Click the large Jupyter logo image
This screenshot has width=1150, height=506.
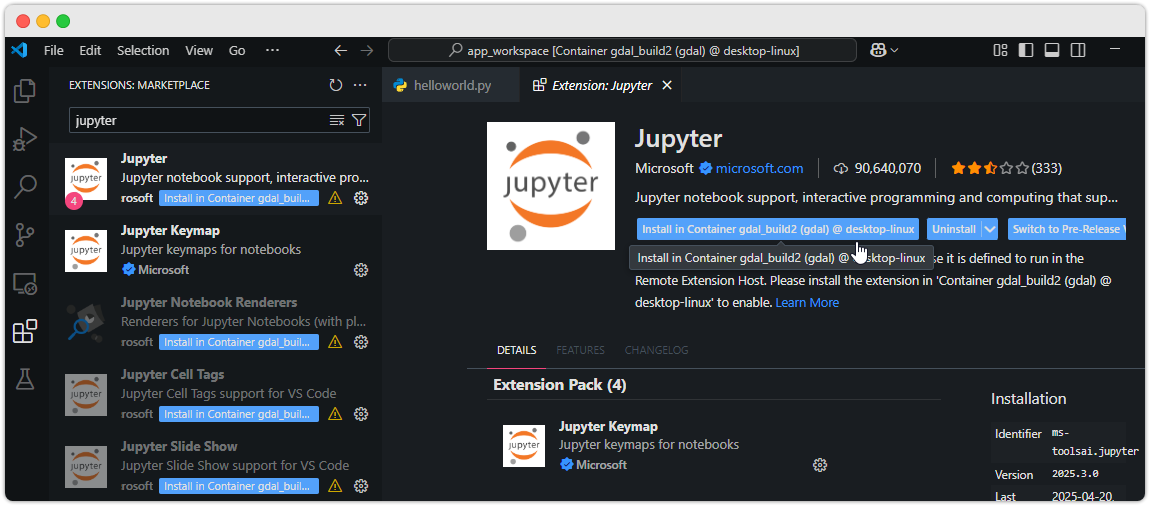point(551,186)
